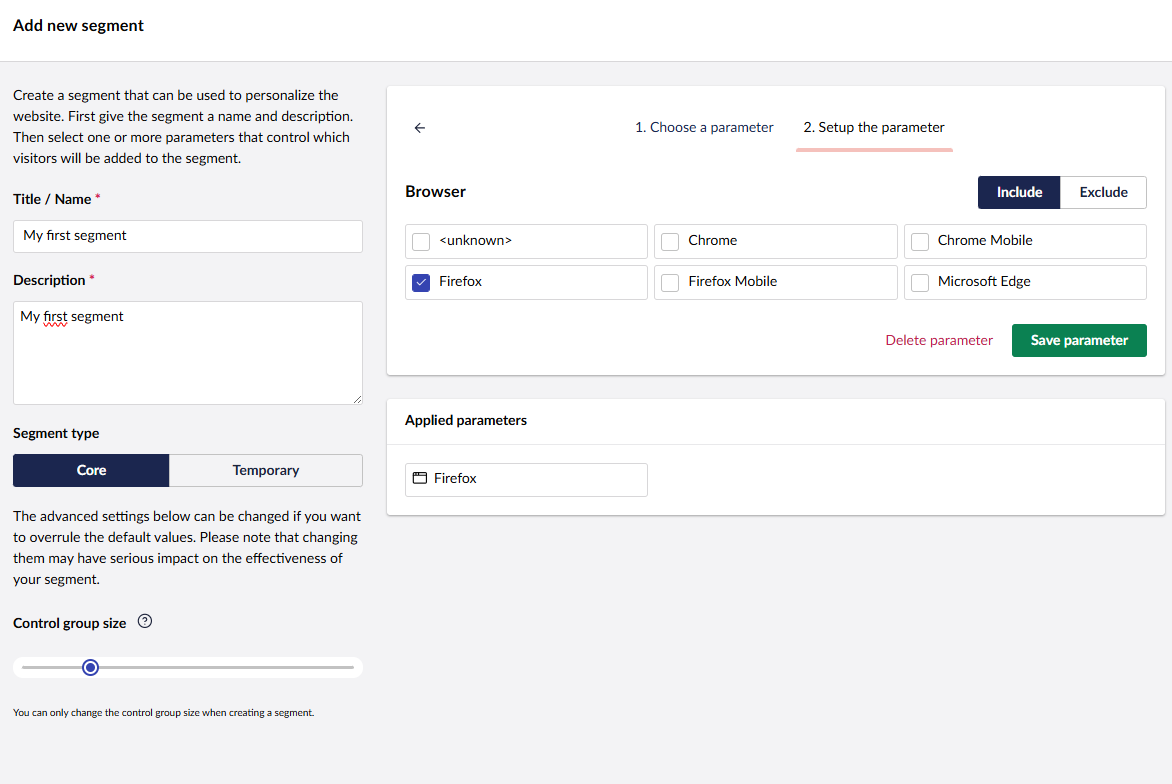The width and height of the screenshot is (1172, 784).
Task: Click the Title / Name input field
Action: pyautogui.click(x=188, y=236)
